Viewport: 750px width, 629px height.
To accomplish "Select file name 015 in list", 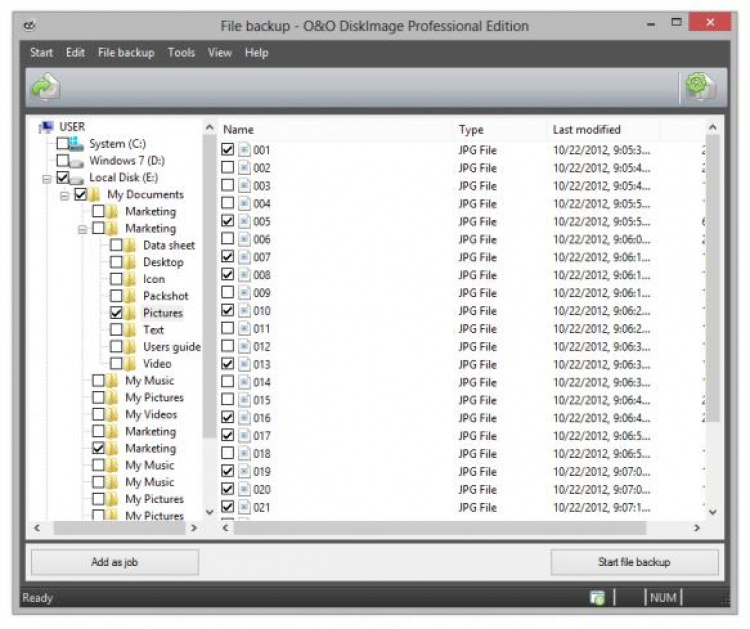I will [x=262, y=400].
